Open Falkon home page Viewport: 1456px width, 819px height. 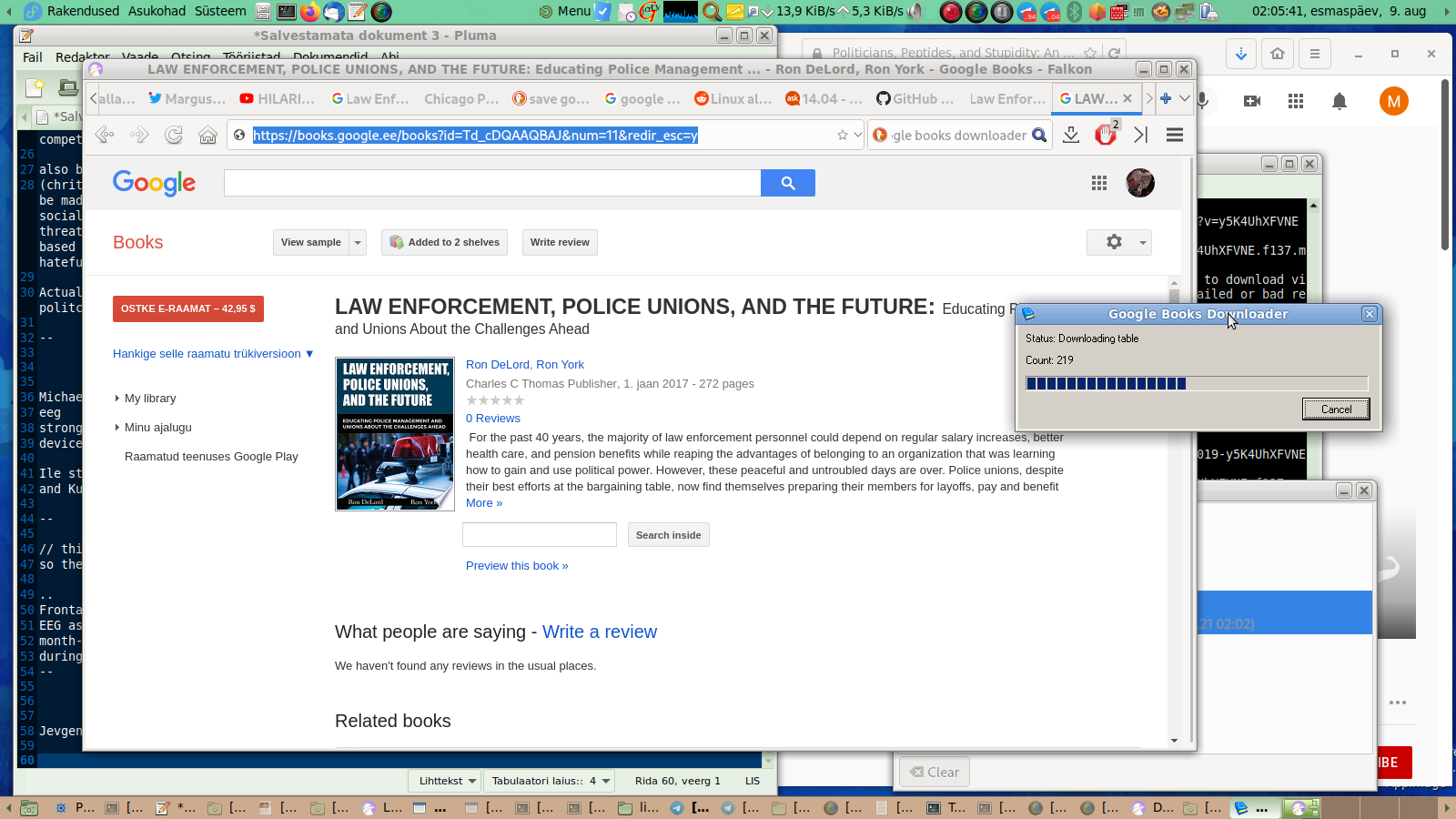208,136
